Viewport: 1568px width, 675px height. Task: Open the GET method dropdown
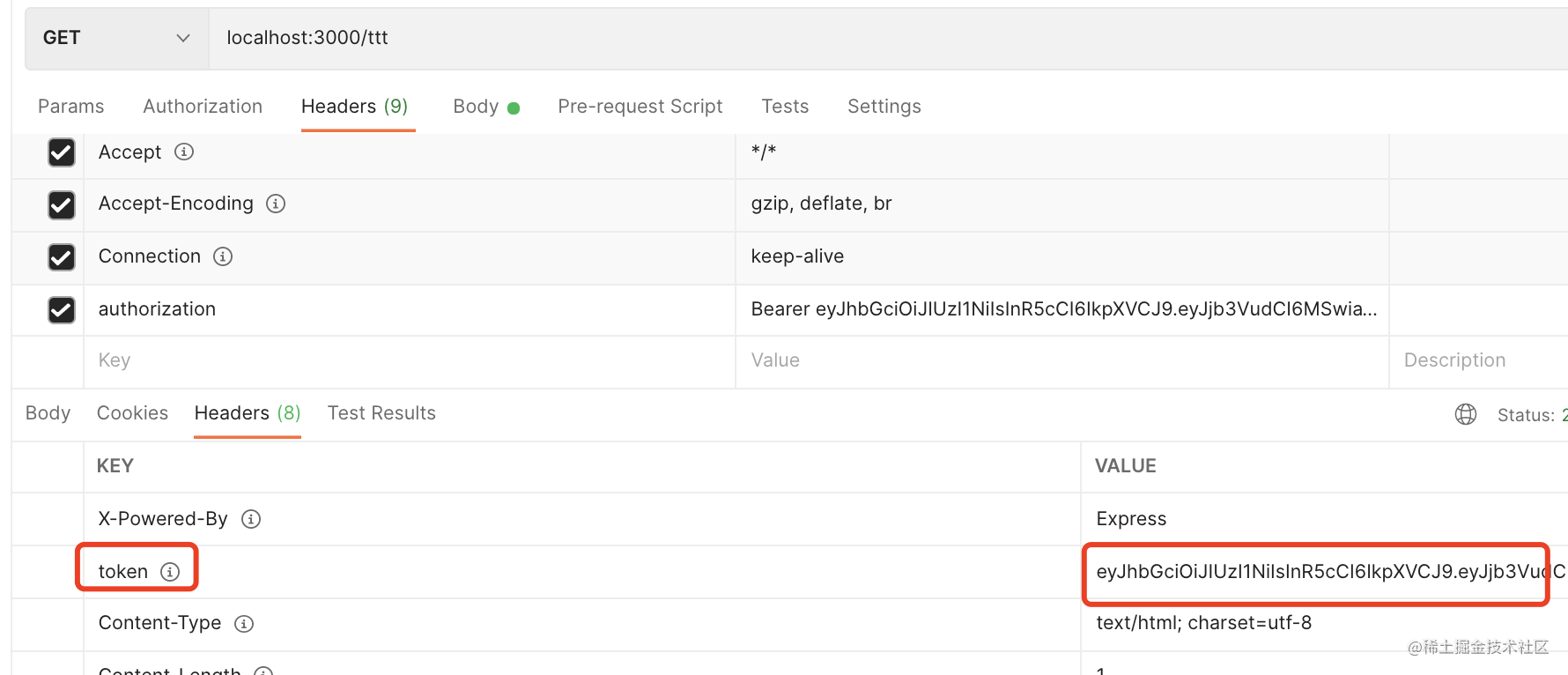116,38
